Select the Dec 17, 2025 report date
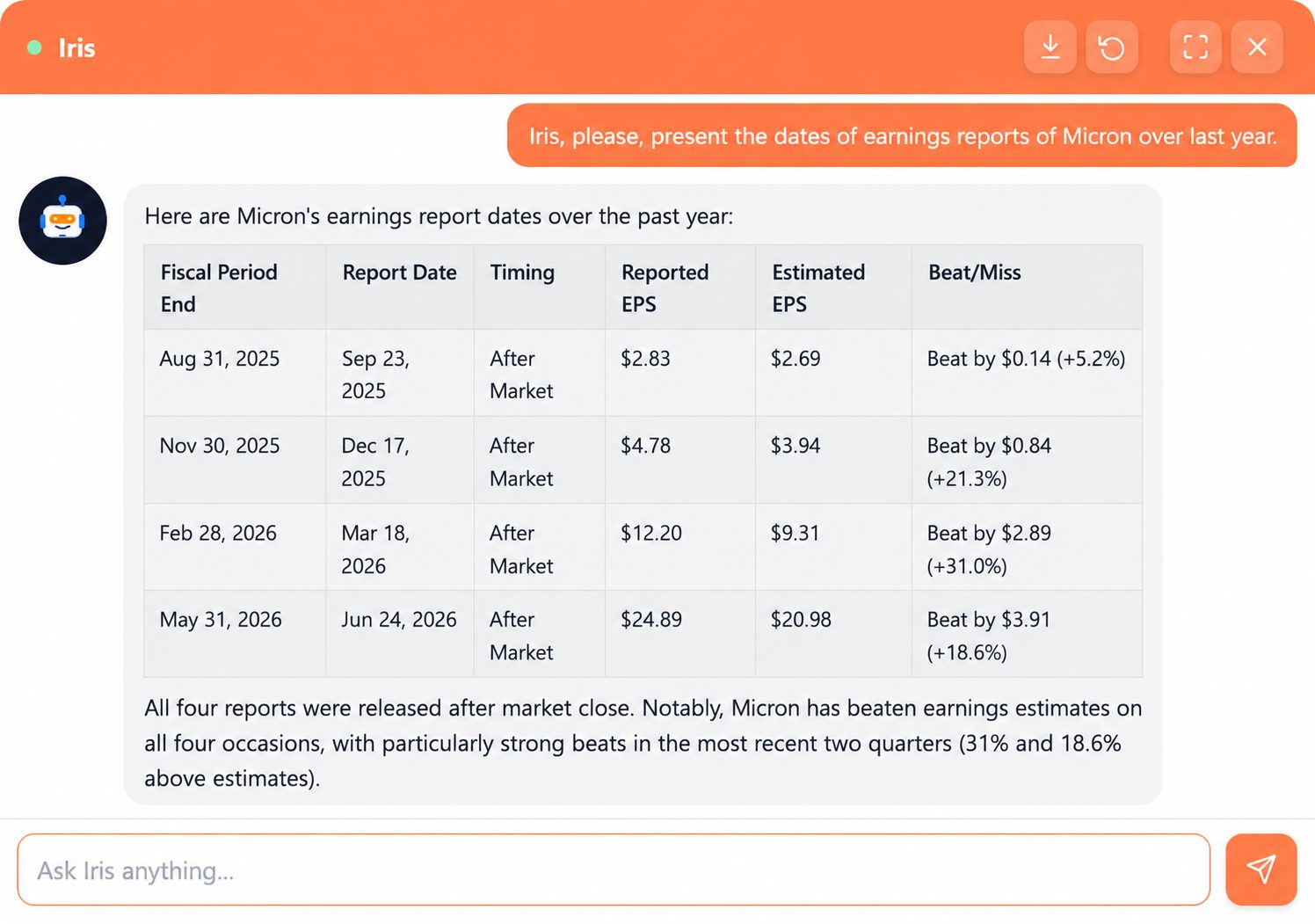This screenshot has width=1315, height=924. (x=400, y=460)
